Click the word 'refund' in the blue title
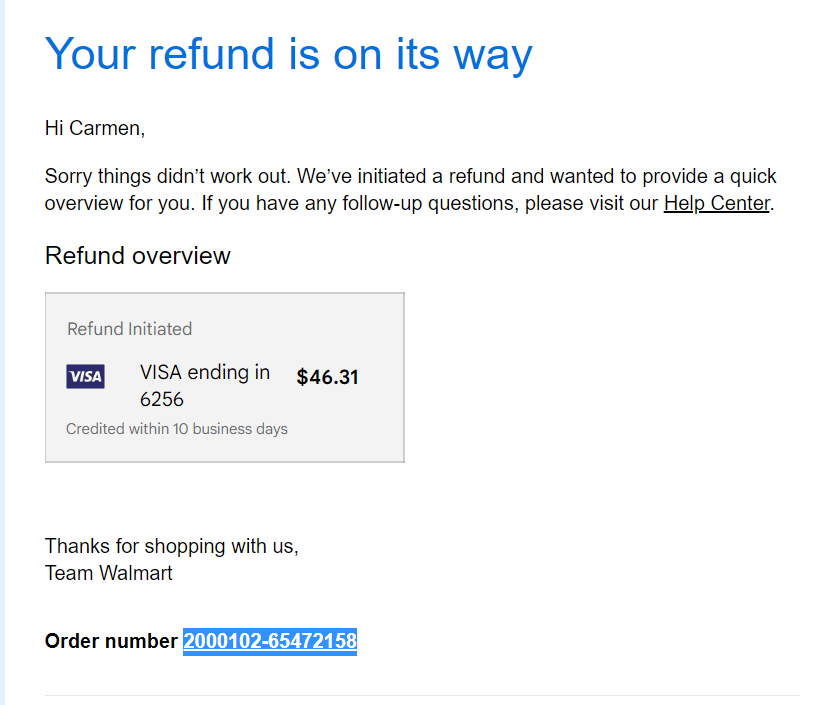This screenshot has width=833, height=705. [x=211, y=54]
